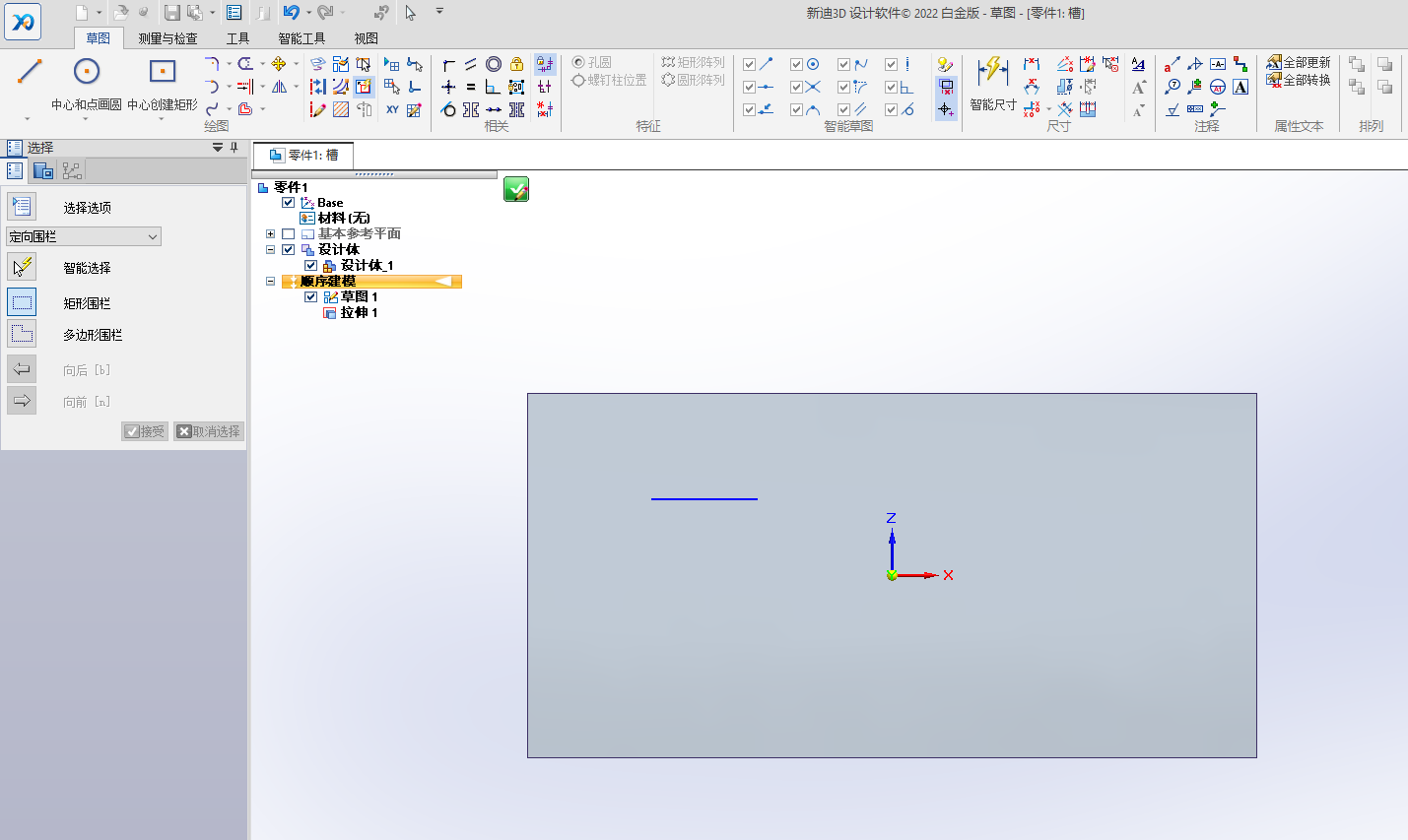Click the 接受 button

(145, 431)
